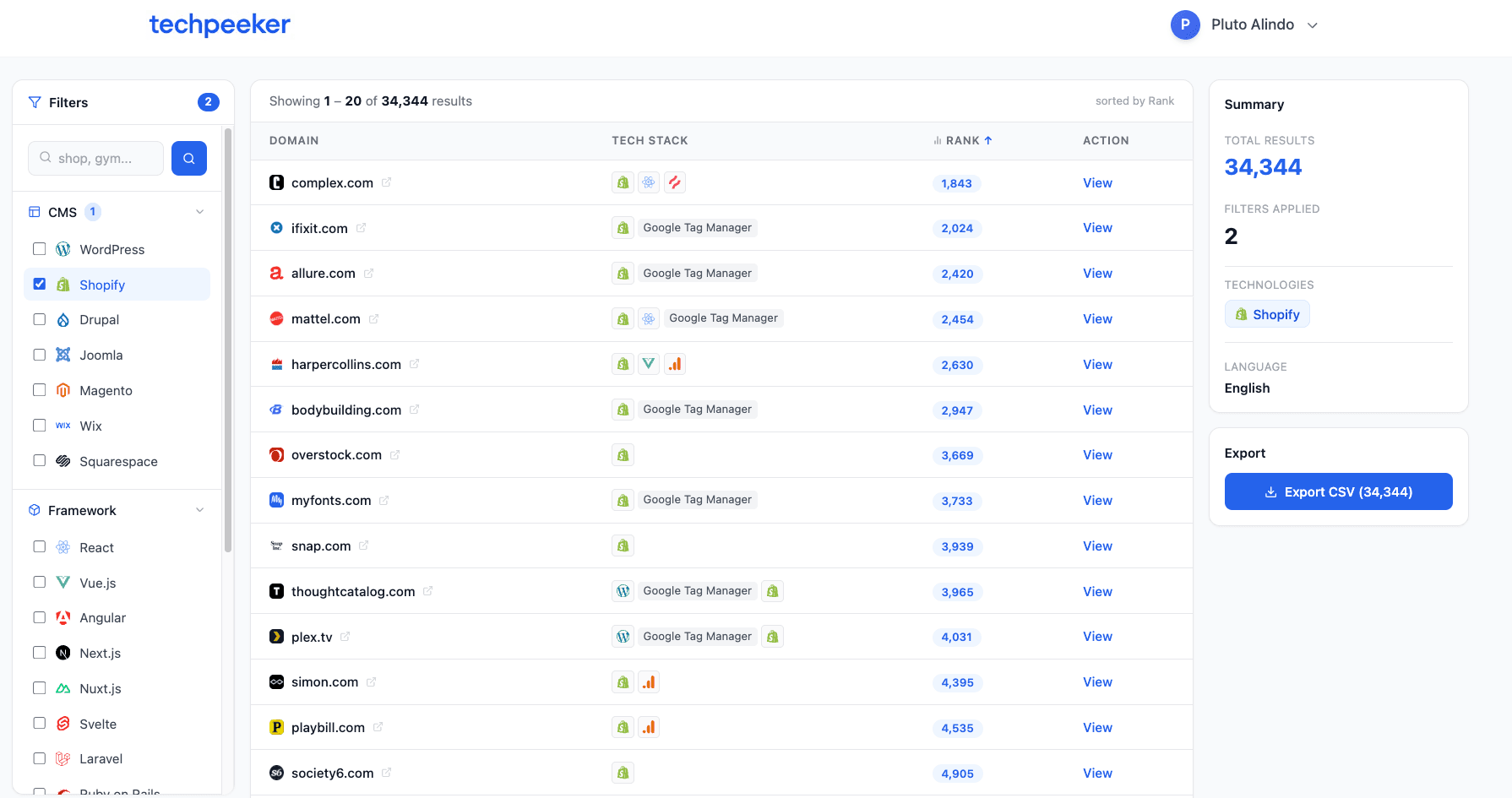Click the React icon in mattel.com's row
Viewport: 1512px width, 798px height.
coord(649,318)
